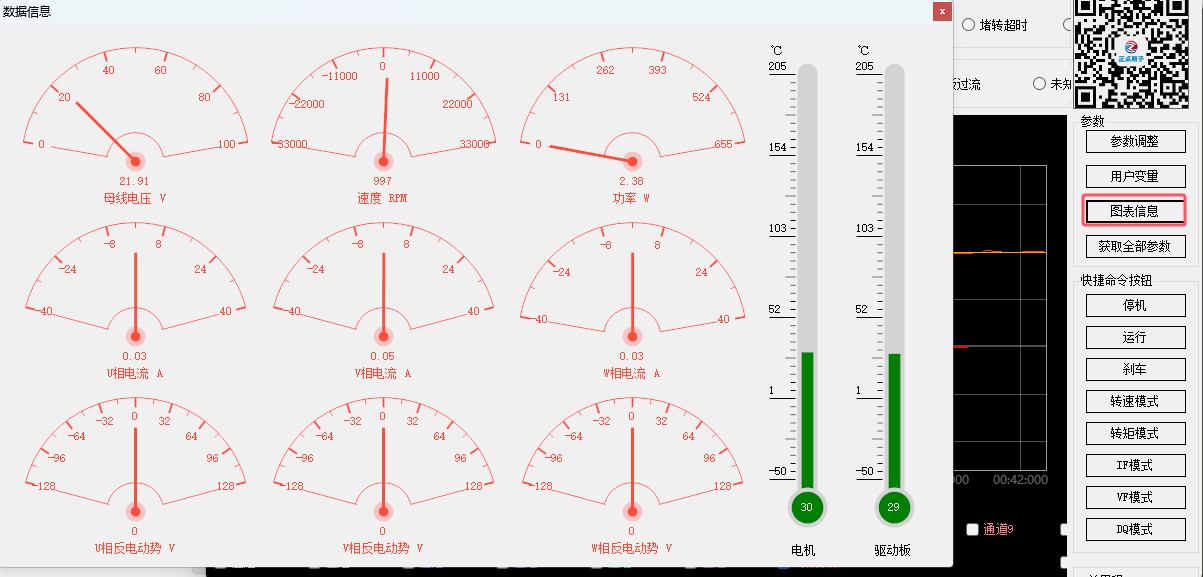Screen dimensions: 1203x577
Task: Select the 堵转超时 radio button
Action: (968, 25)
